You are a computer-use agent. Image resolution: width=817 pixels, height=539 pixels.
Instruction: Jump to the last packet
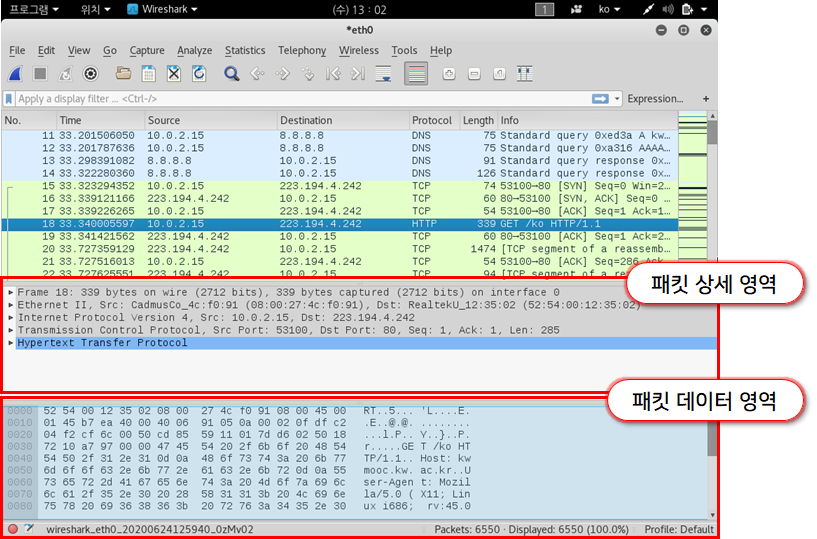click(357, 74)
